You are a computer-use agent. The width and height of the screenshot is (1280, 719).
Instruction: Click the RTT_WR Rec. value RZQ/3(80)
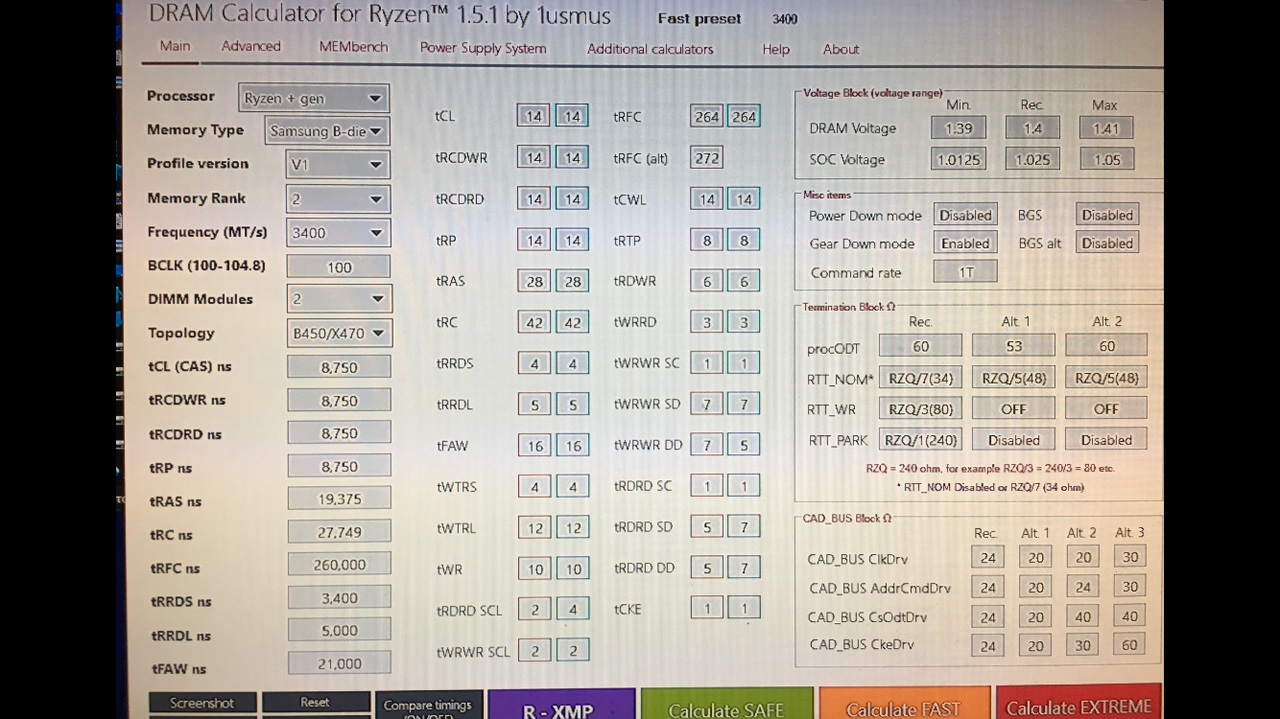pyautogui.click(x=921, y=409)
